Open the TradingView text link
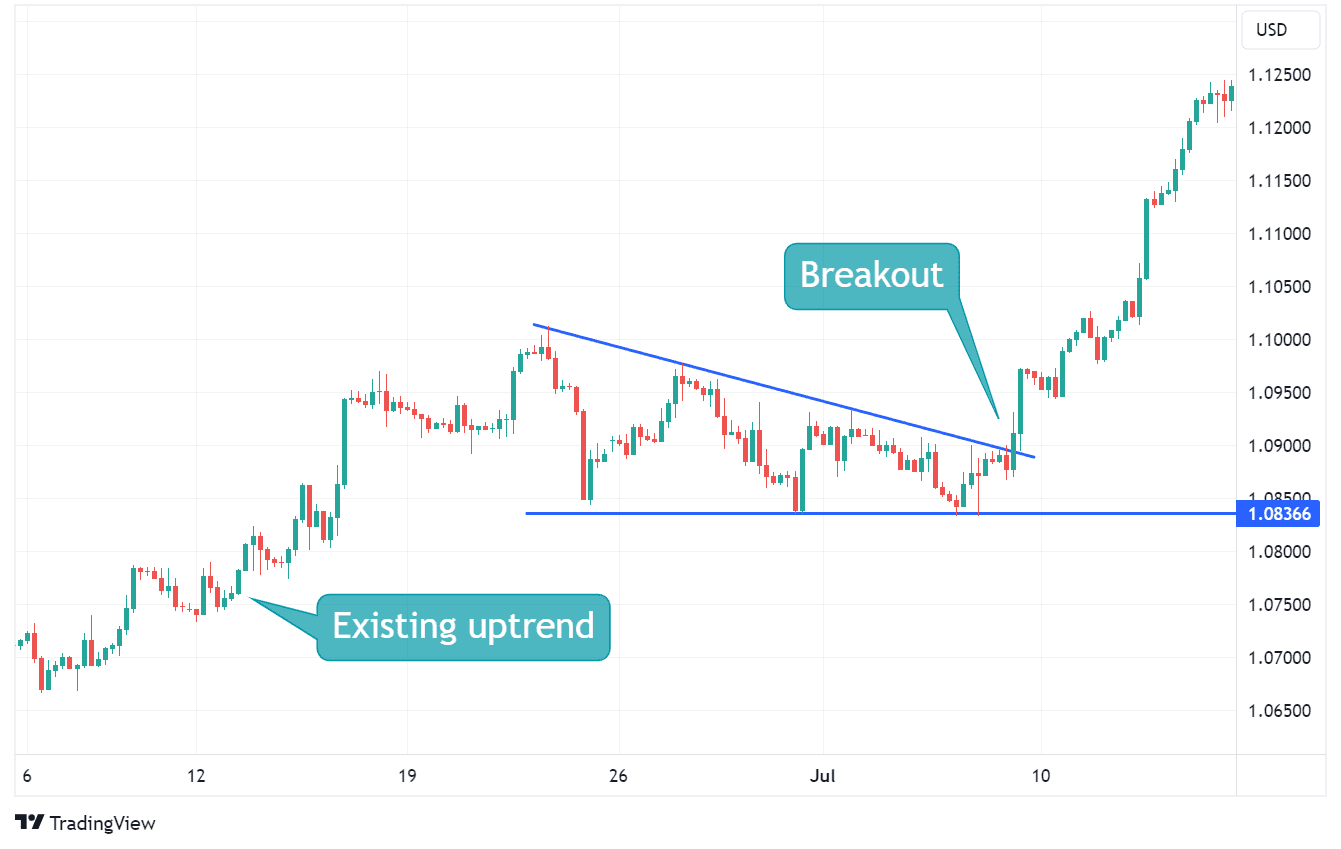Viewport: 1341px width, 849px height. pos(102,823)
